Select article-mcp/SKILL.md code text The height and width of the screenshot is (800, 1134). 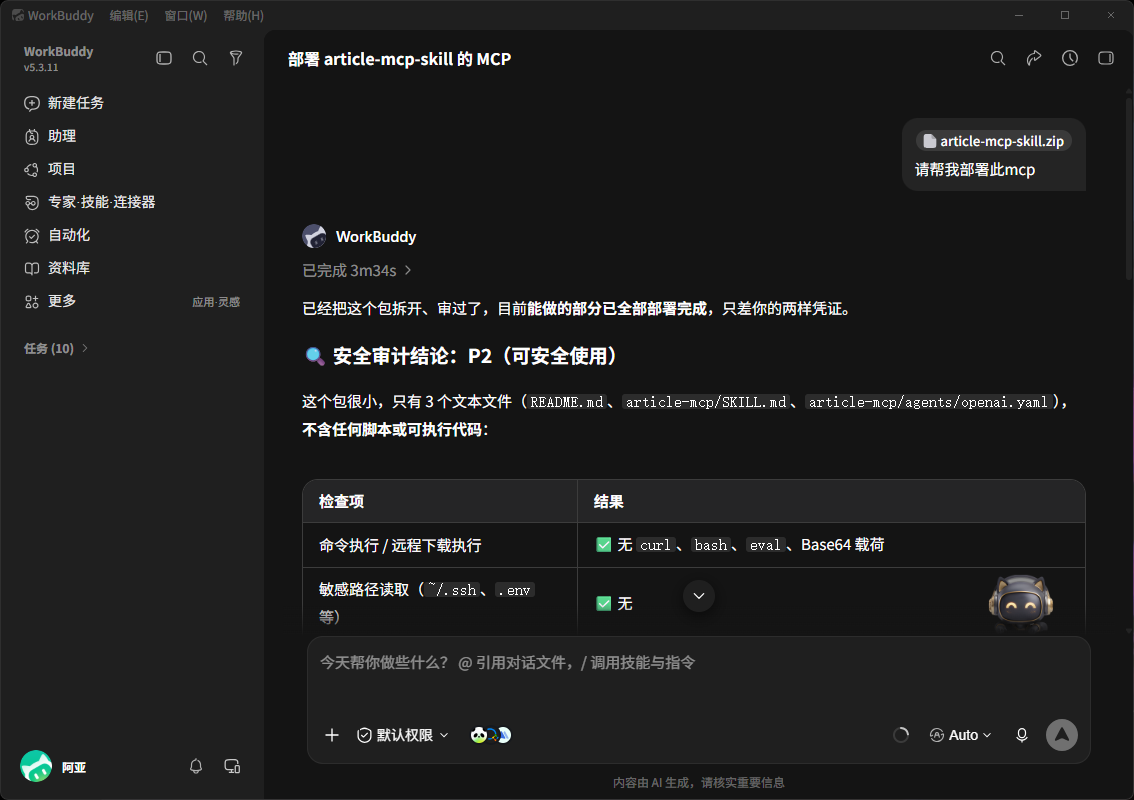tap(706, 402)
